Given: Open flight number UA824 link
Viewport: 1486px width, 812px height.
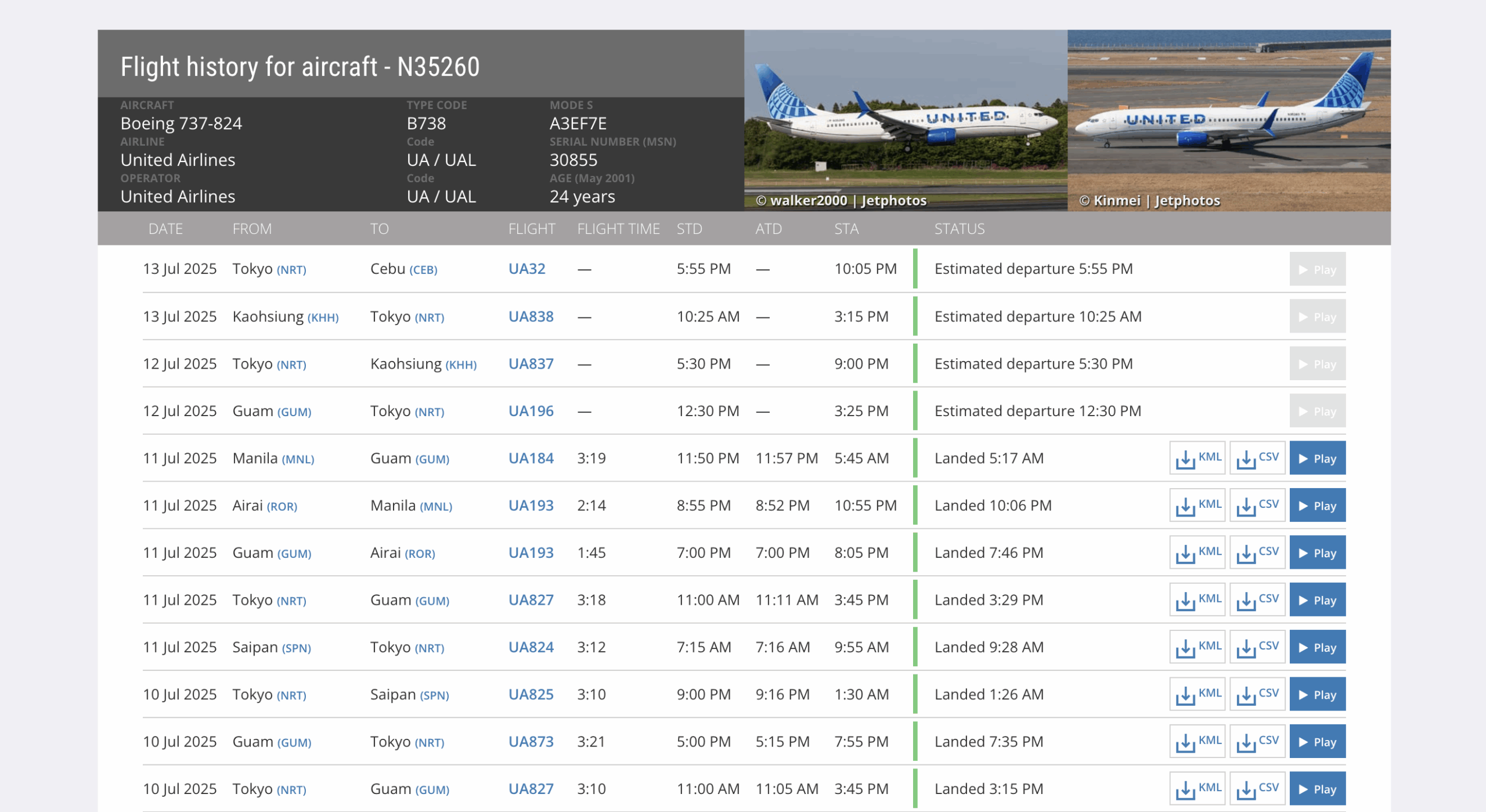Looking at the screenshot, I should [x=531, y=647].
